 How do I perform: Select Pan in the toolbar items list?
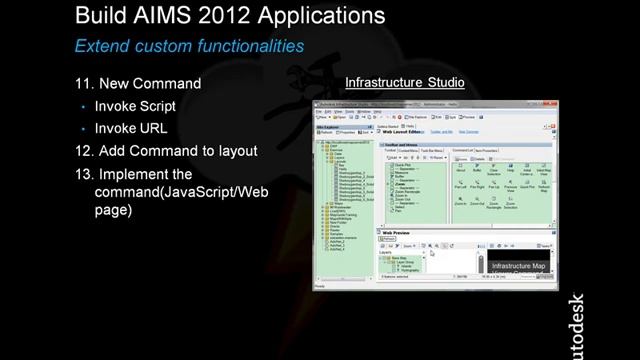398,211
